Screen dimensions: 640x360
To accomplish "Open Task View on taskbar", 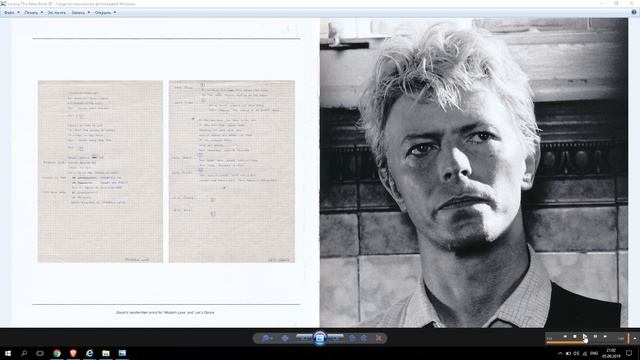I will (40, 353).
